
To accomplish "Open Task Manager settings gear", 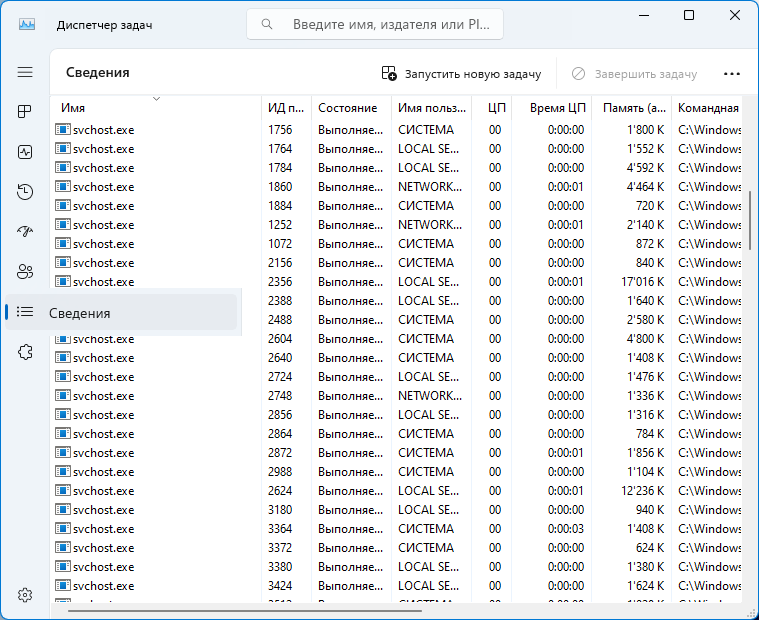I will [x=25, y=594].
